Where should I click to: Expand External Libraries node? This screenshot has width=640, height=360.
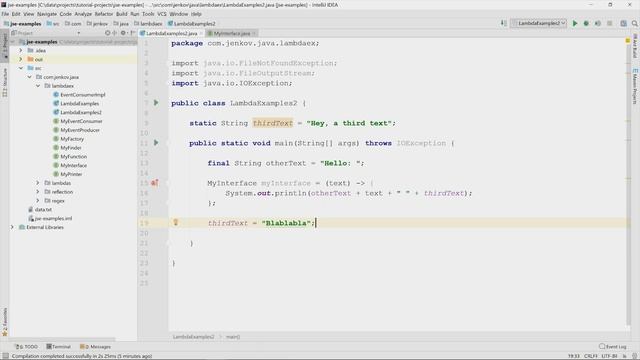click(x=12, y=227)
